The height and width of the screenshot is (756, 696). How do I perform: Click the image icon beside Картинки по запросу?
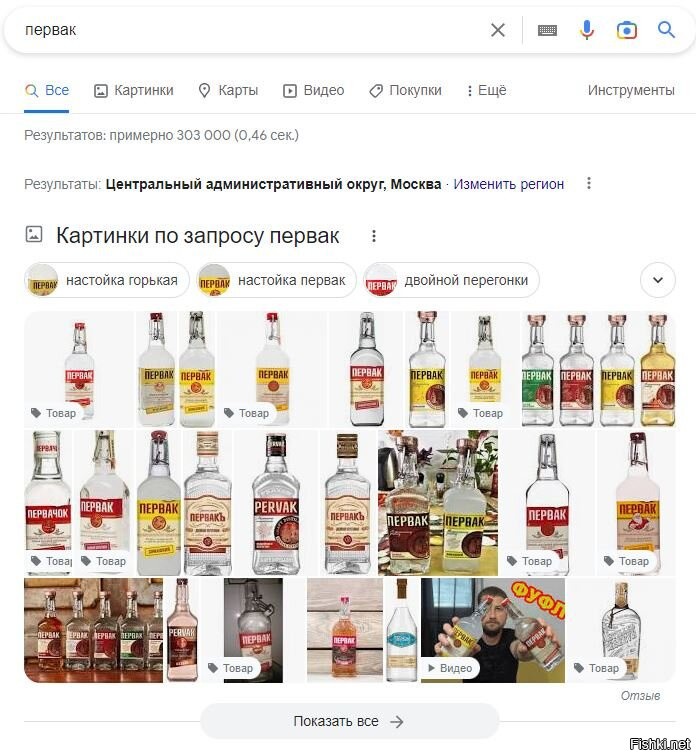coord(34,234)
